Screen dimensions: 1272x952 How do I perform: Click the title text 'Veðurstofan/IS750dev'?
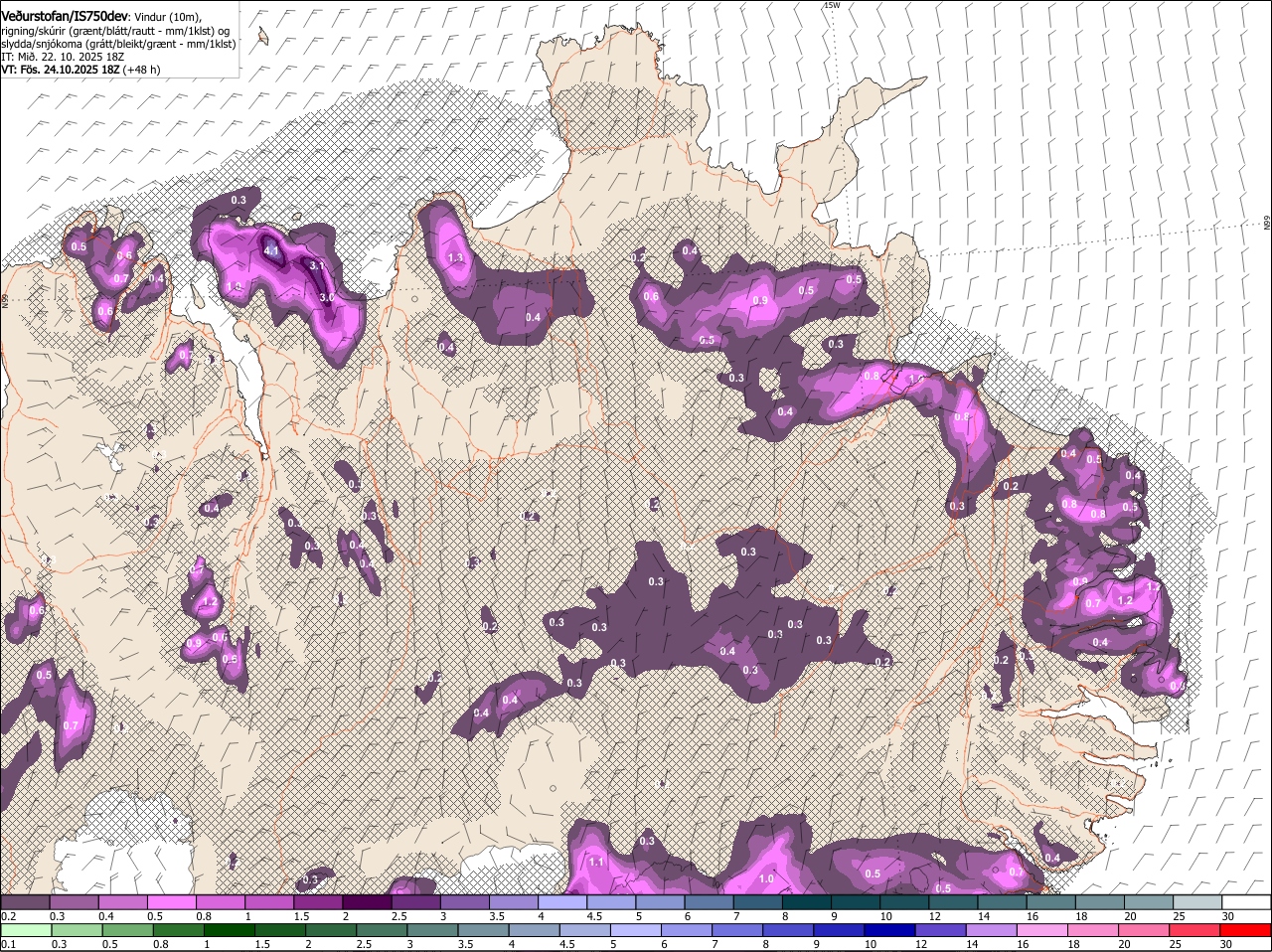(x=65, y=17)
